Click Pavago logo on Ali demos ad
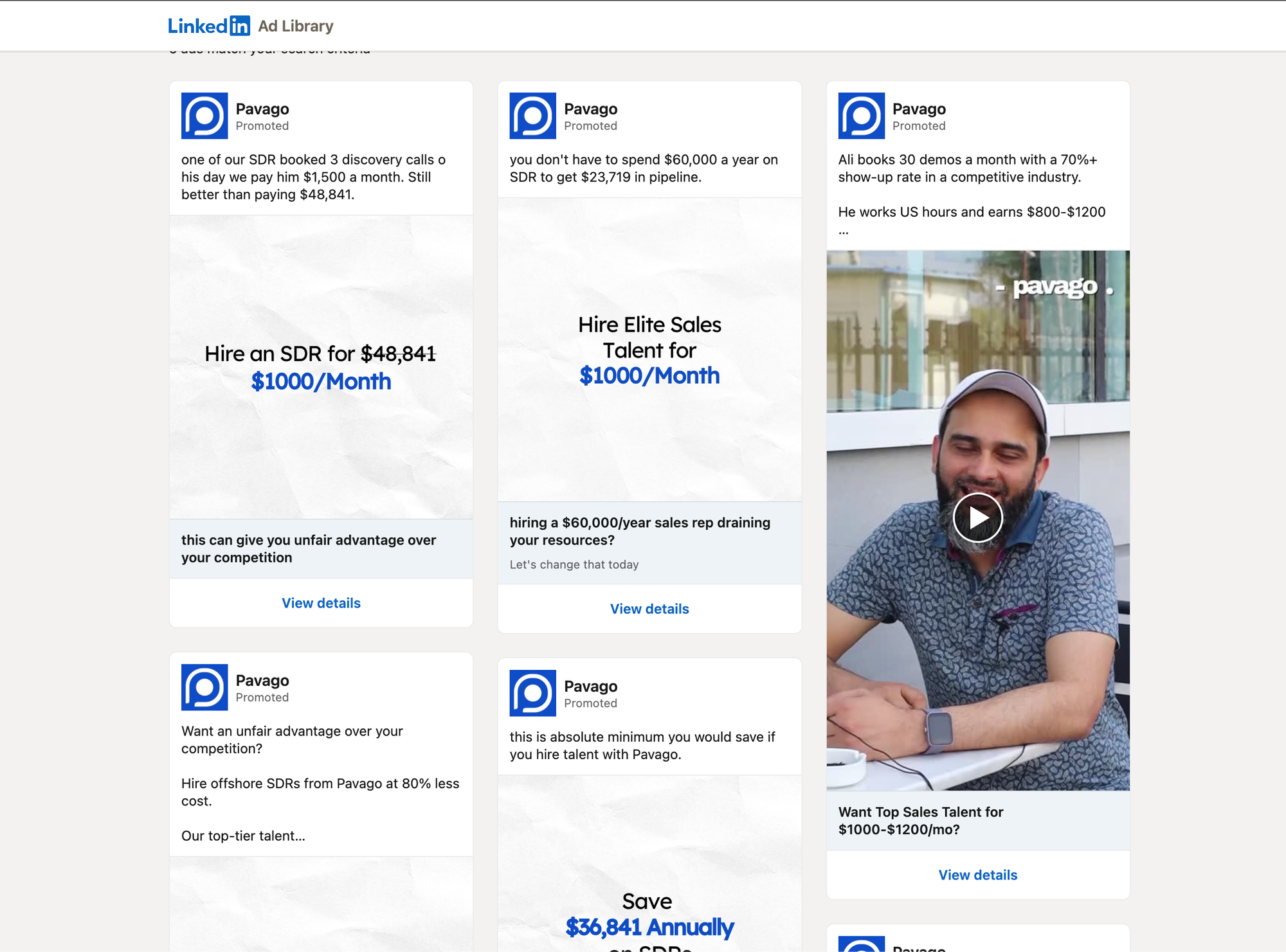This screenshot has height=952, width=1286. click(x=861, y=116)
